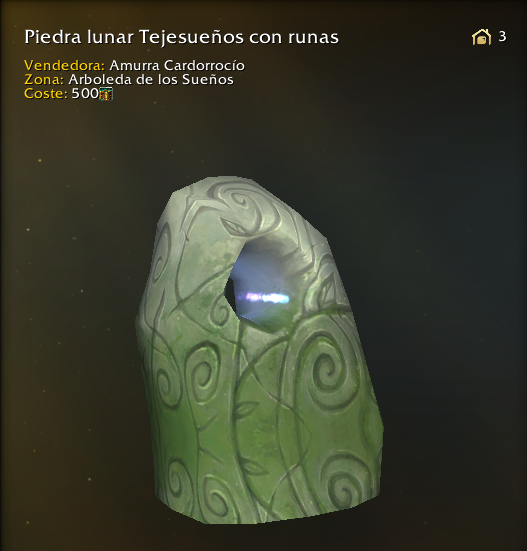Click the item title Piedra lunar Tejesueños con runas
The image size is (527, 551).
[x=182, y=37]
